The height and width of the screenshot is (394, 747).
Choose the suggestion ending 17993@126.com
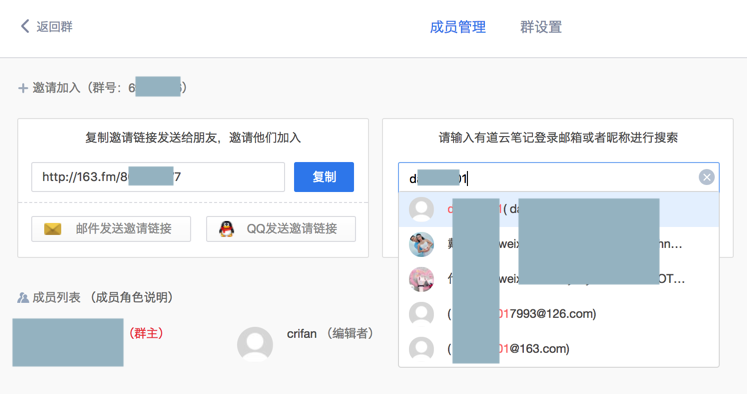pyautogui.click(x=559, y=314)
